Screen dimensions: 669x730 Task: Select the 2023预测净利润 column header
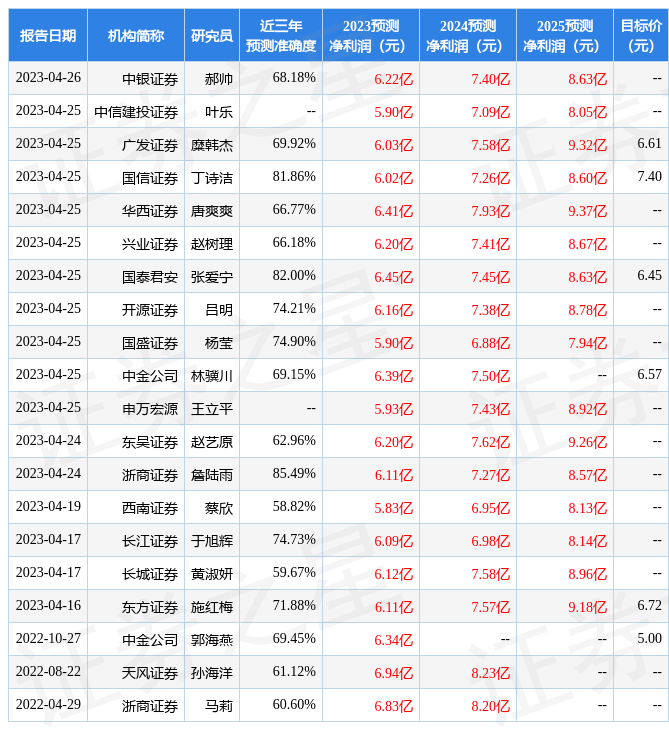tap(371, 35)
